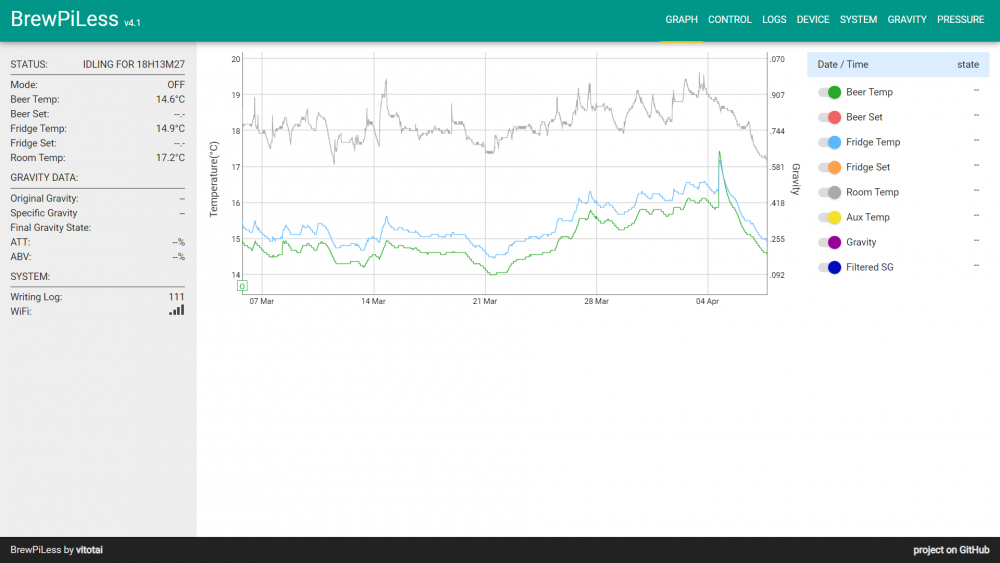Disable the Fridge Set legend toggle

[829, 167]
